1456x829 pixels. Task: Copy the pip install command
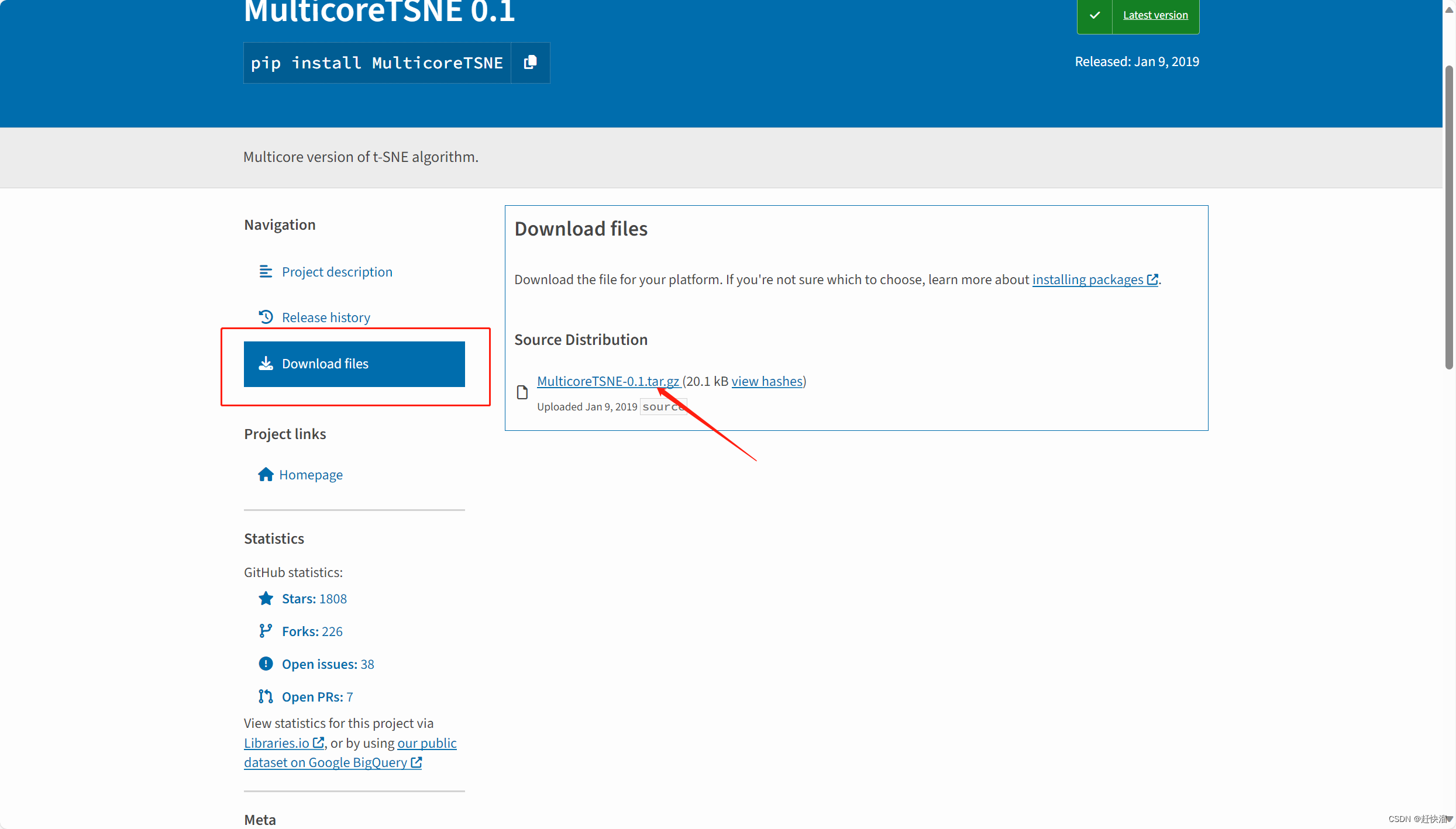(x=530, y=63)
